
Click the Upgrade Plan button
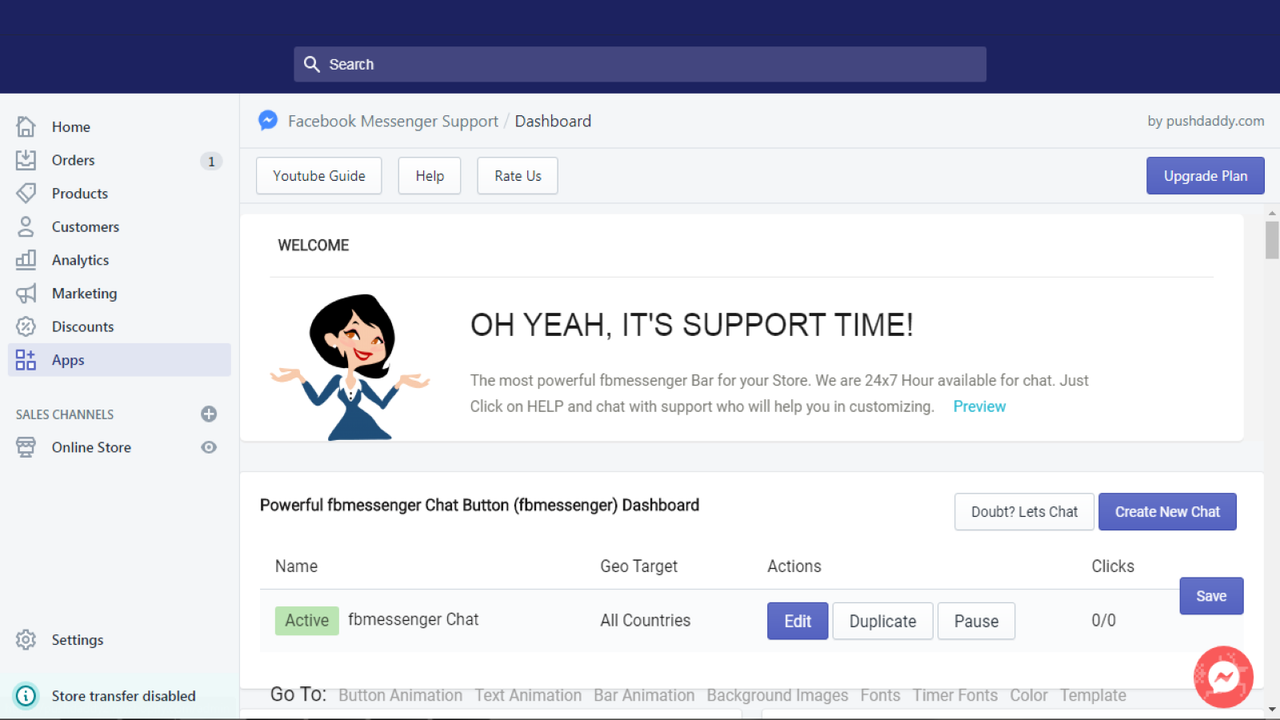click(1205, 176)
